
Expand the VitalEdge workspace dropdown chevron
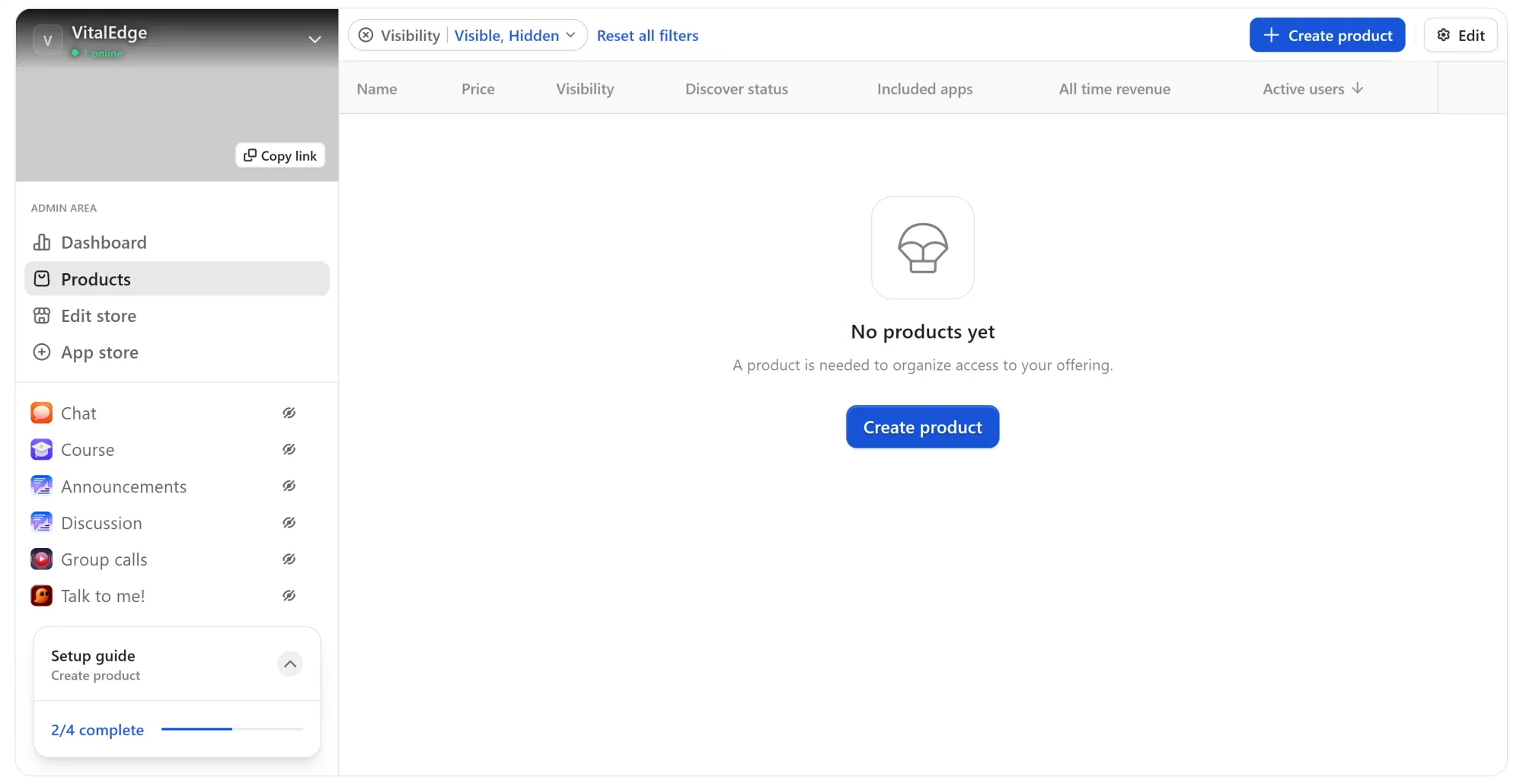click(x=314, y=40)
